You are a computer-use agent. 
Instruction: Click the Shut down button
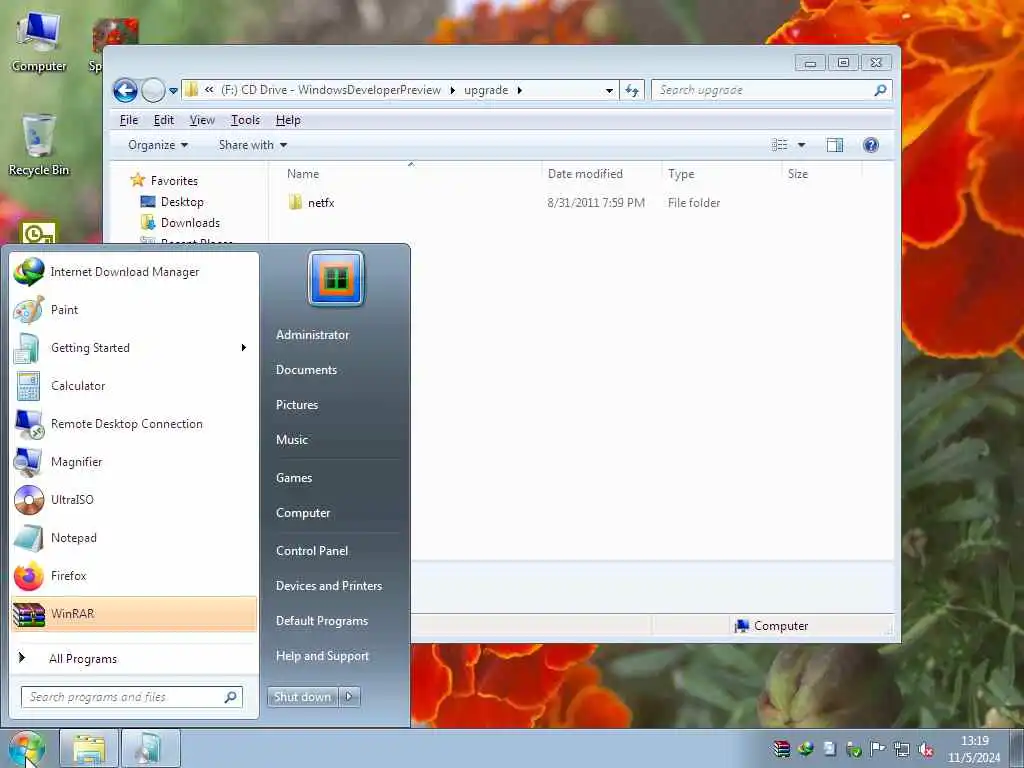pos(303,697)
